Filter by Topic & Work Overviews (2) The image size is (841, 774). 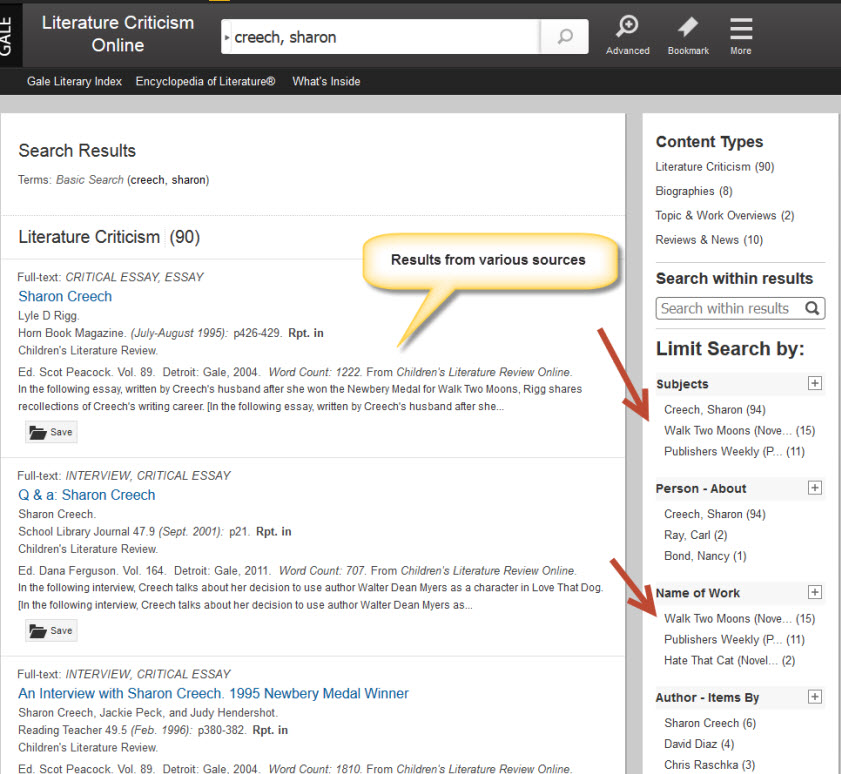pyautogui.click(x=725, y=216)
